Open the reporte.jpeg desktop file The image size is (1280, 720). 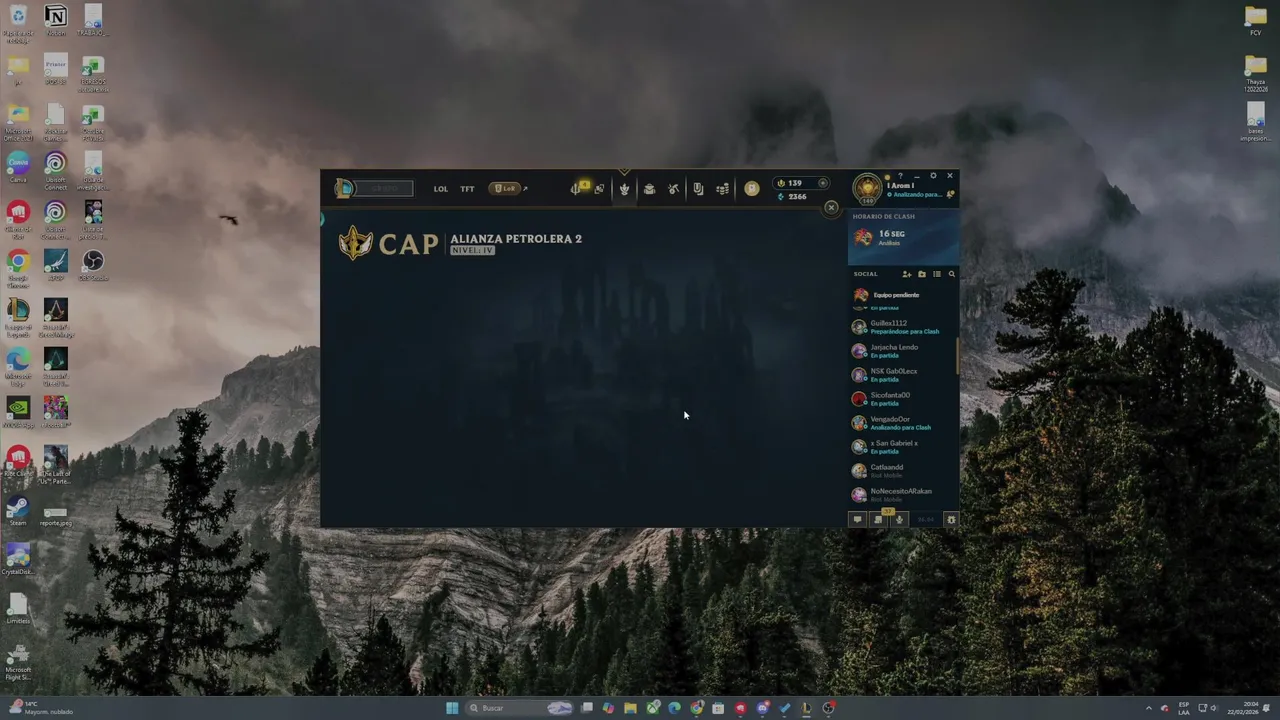[x=56, y=516]
